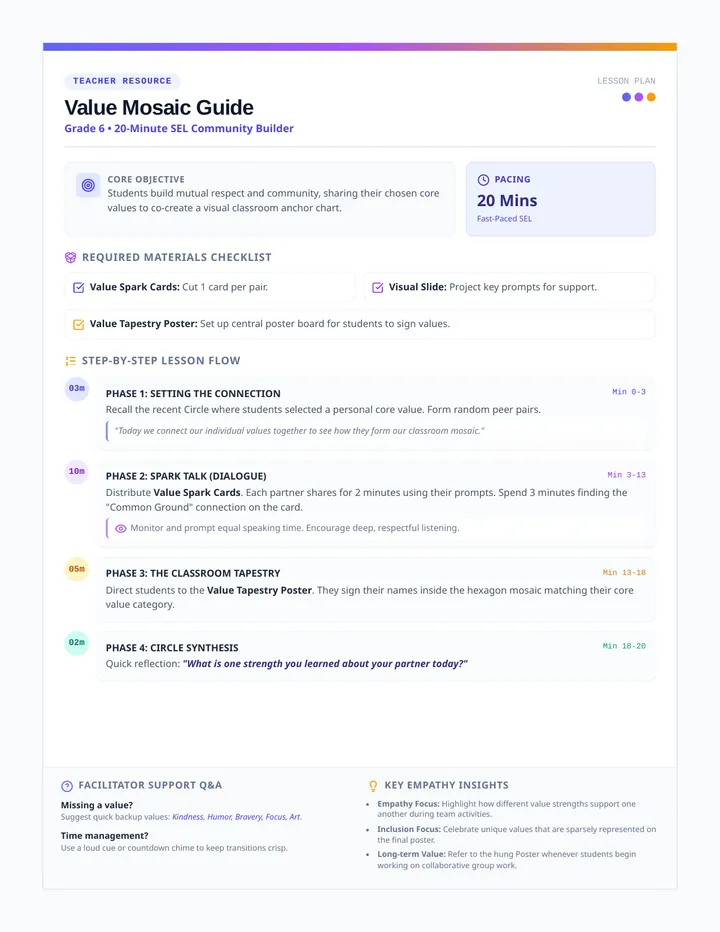Select the orange dot under Lesson Plan
Viewport: 720px width, 932px height.
[x=651, y=97]
